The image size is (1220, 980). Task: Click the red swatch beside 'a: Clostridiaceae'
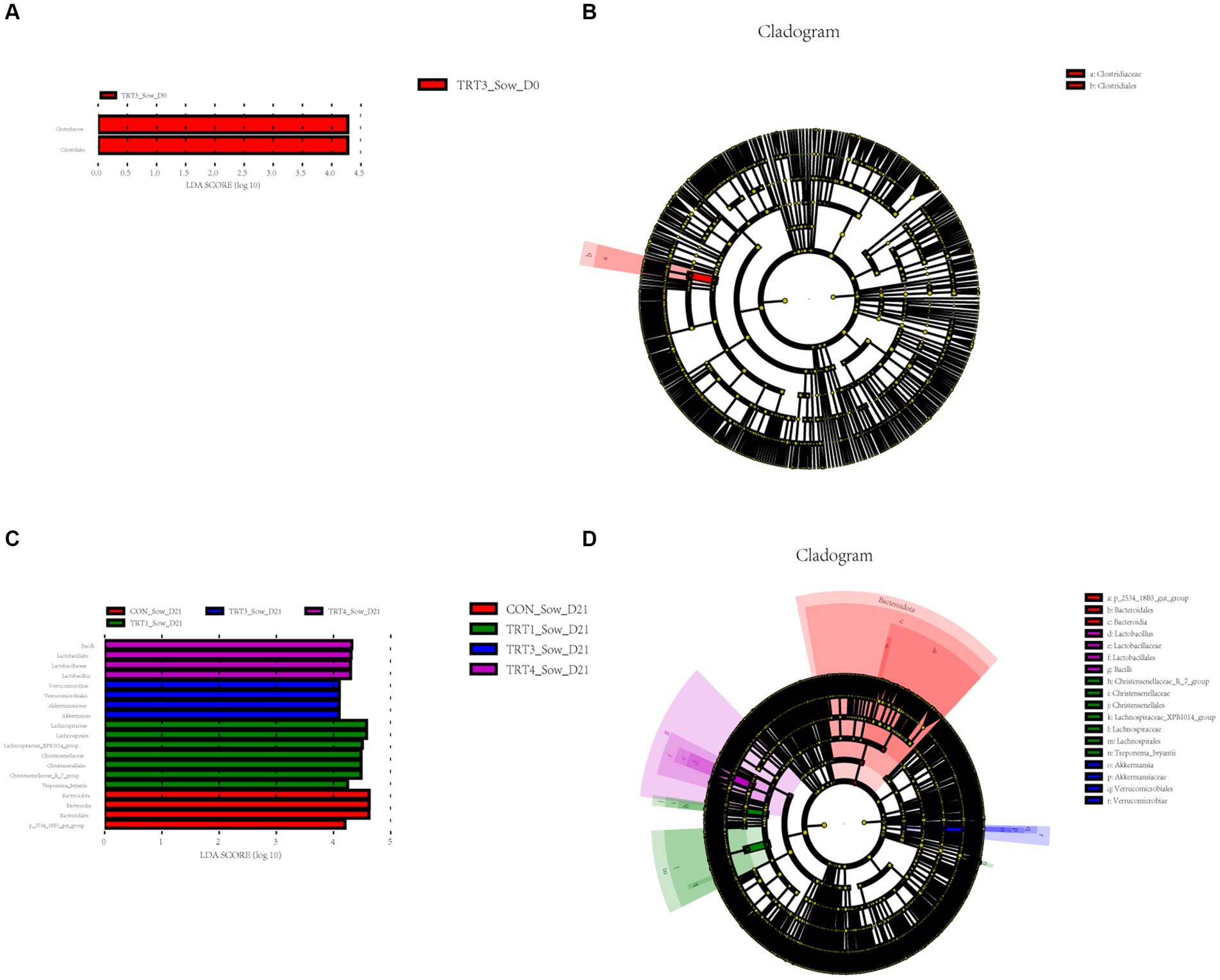coord(1075,74)
